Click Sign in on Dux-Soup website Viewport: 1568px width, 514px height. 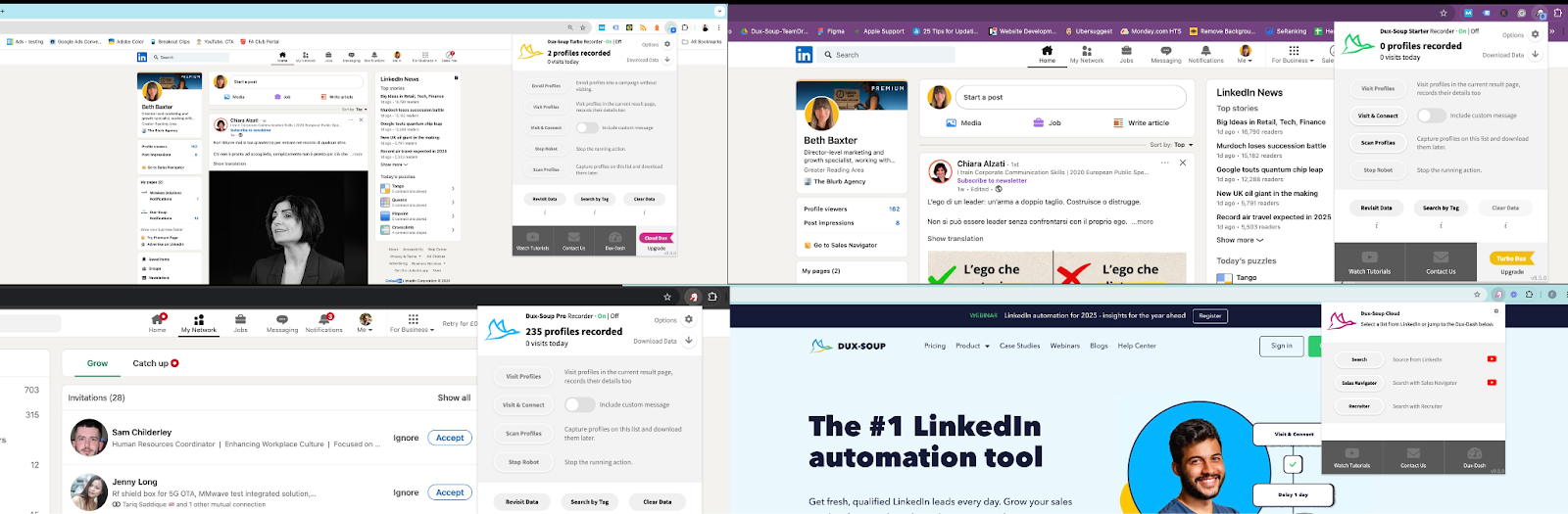click(1282, 346)
